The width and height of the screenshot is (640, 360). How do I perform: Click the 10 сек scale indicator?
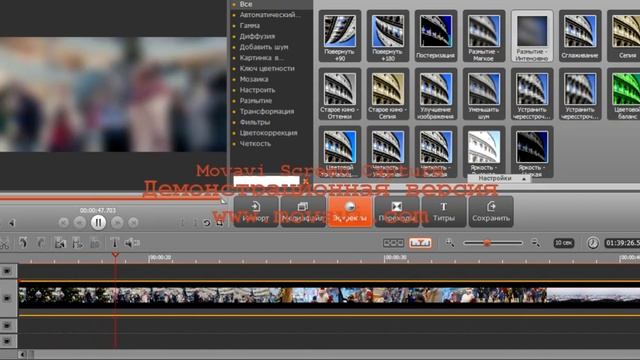tap(564, 243)
